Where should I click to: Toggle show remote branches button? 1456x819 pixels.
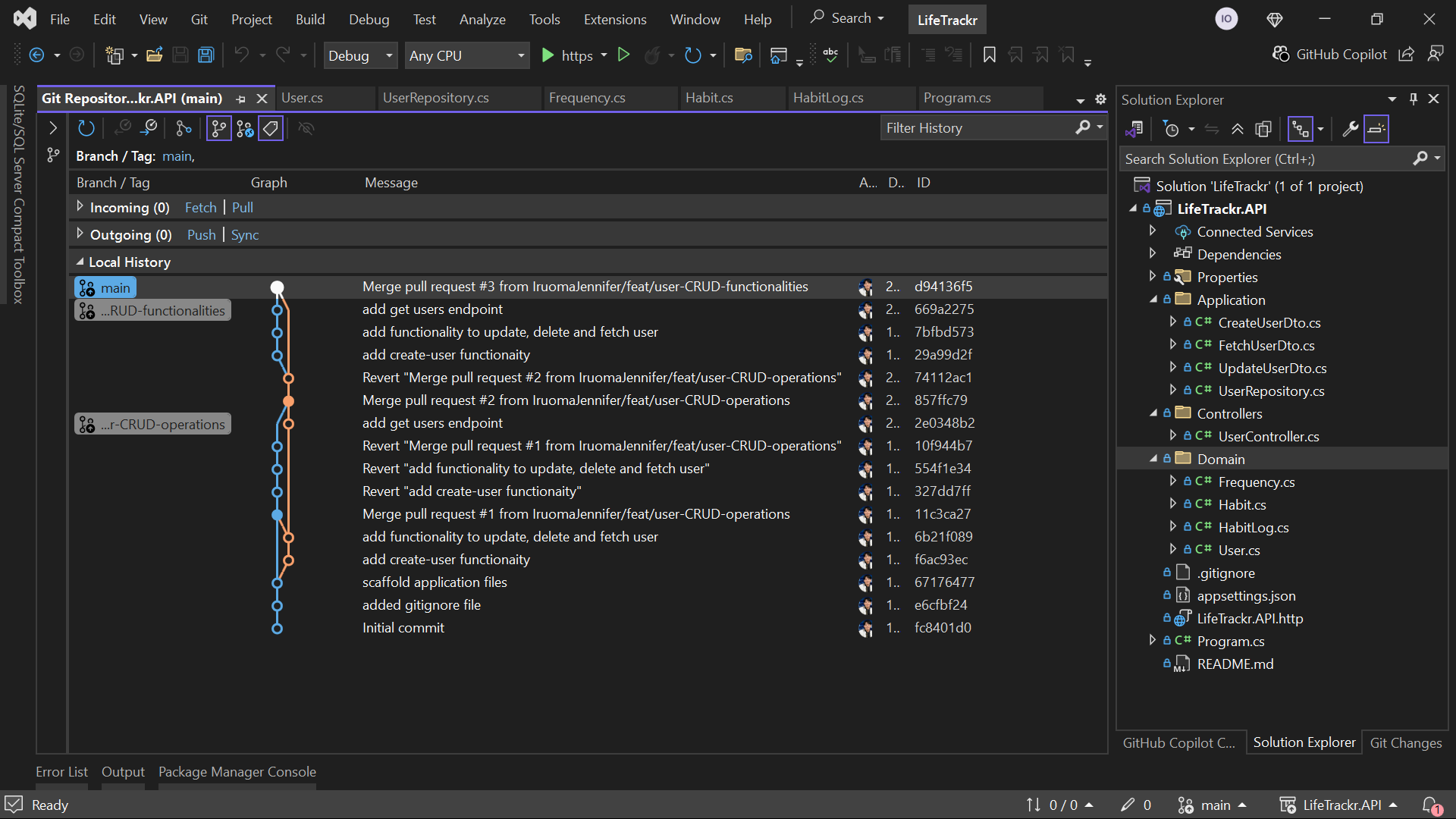click(245, 129)
